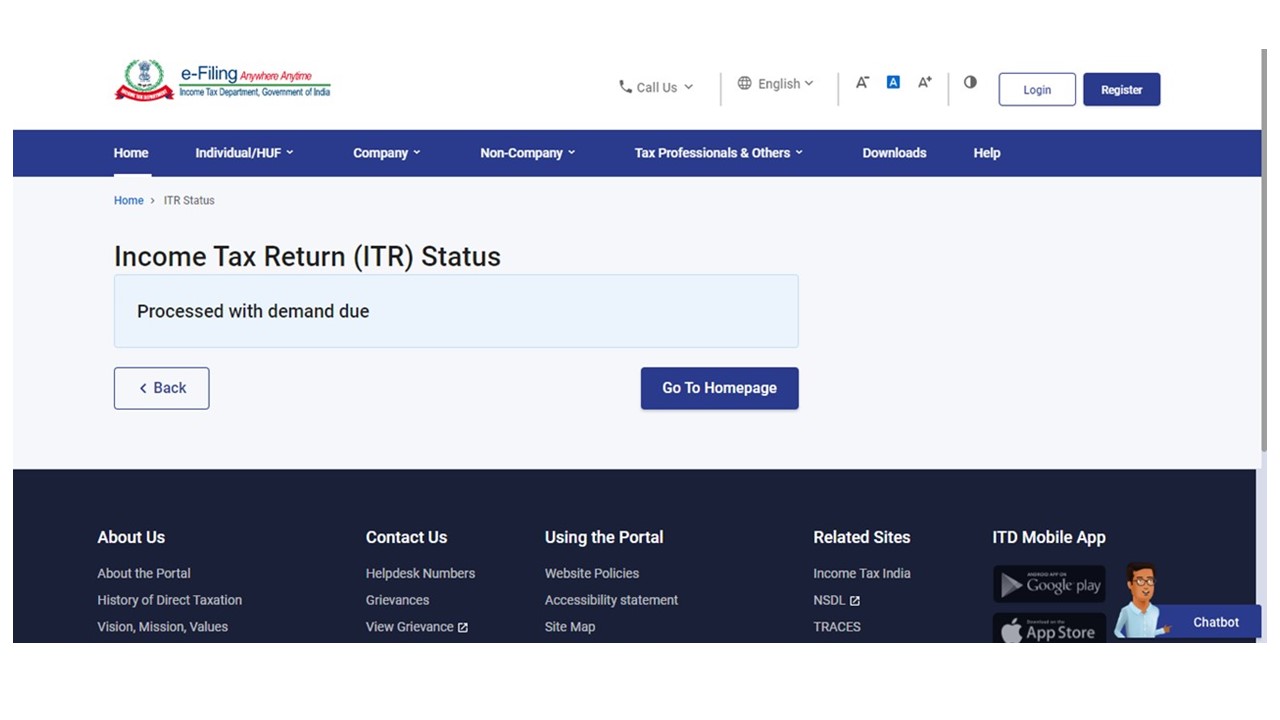Open the Company dropdown
This screenshot has width=1280, height=720.
tap(387, 152)
